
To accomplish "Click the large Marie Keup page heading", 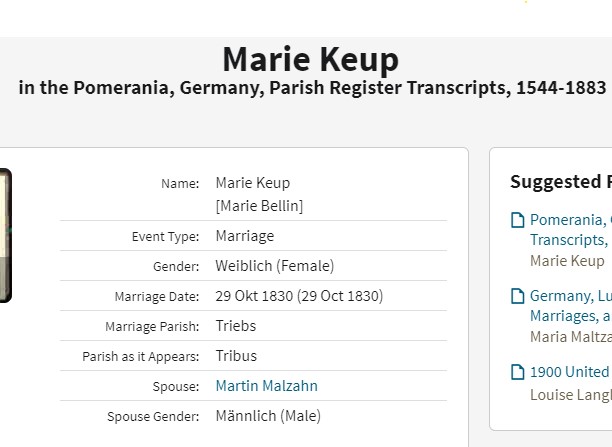I will [x=311, y=60].
